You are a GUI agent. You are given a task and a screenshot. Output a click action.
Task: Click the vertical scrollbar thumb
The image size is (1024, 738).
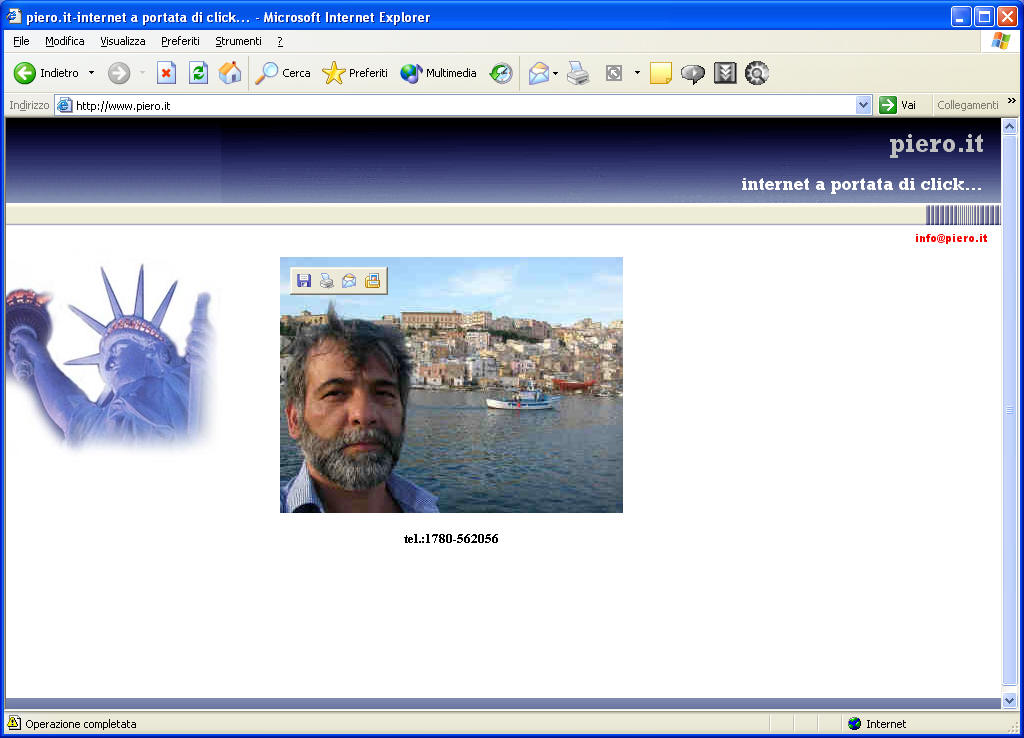(x=1009, y=410)
